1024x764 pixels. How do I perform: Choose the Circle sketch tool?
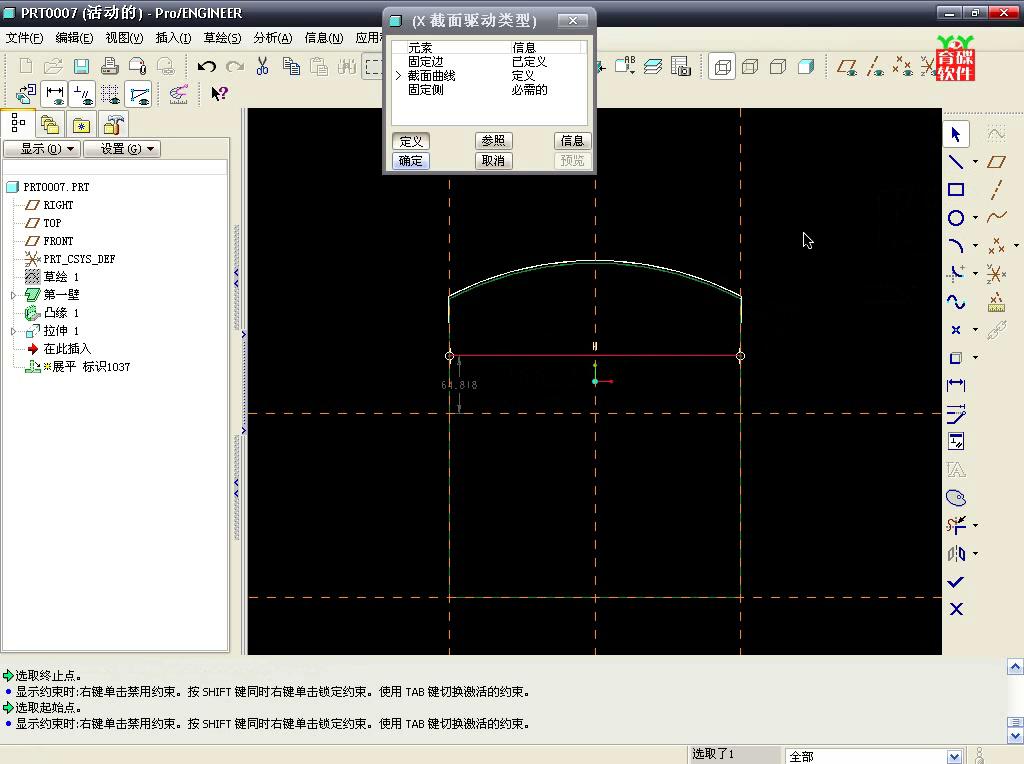[x=956, y=218]
